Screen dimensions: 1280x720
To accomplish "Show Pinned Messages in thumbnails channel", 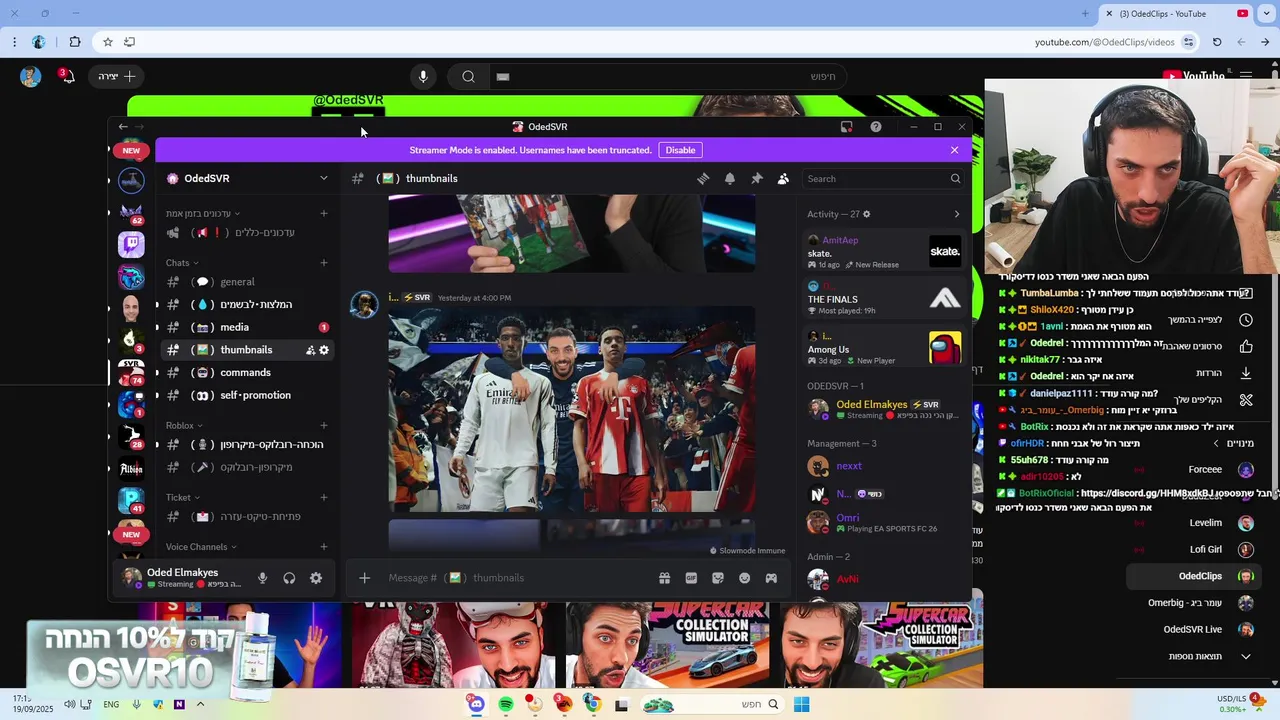I will 757,178.
